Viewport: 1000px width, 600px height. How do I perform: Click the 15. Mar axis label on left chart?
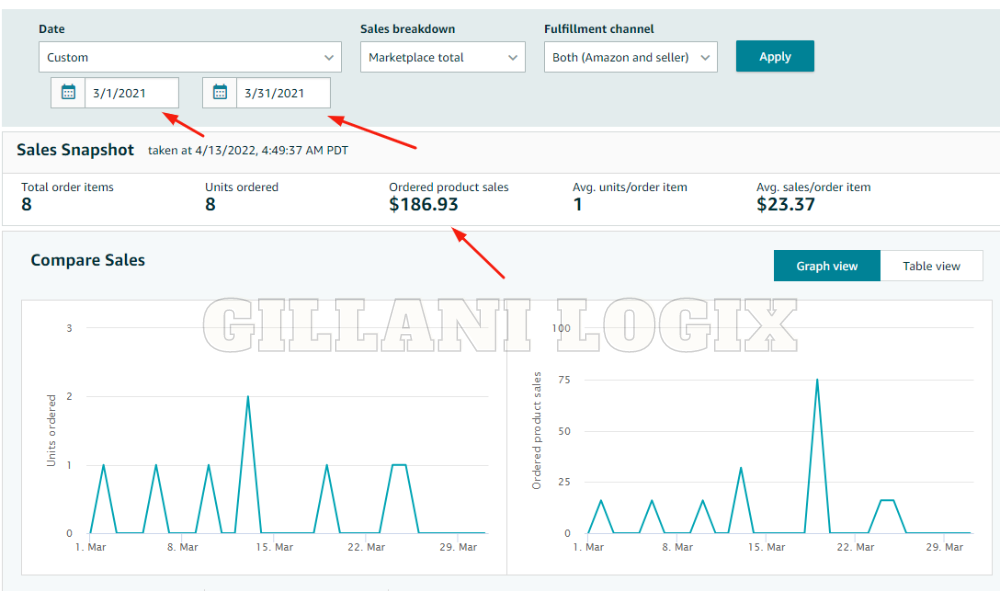pos(273,547)
